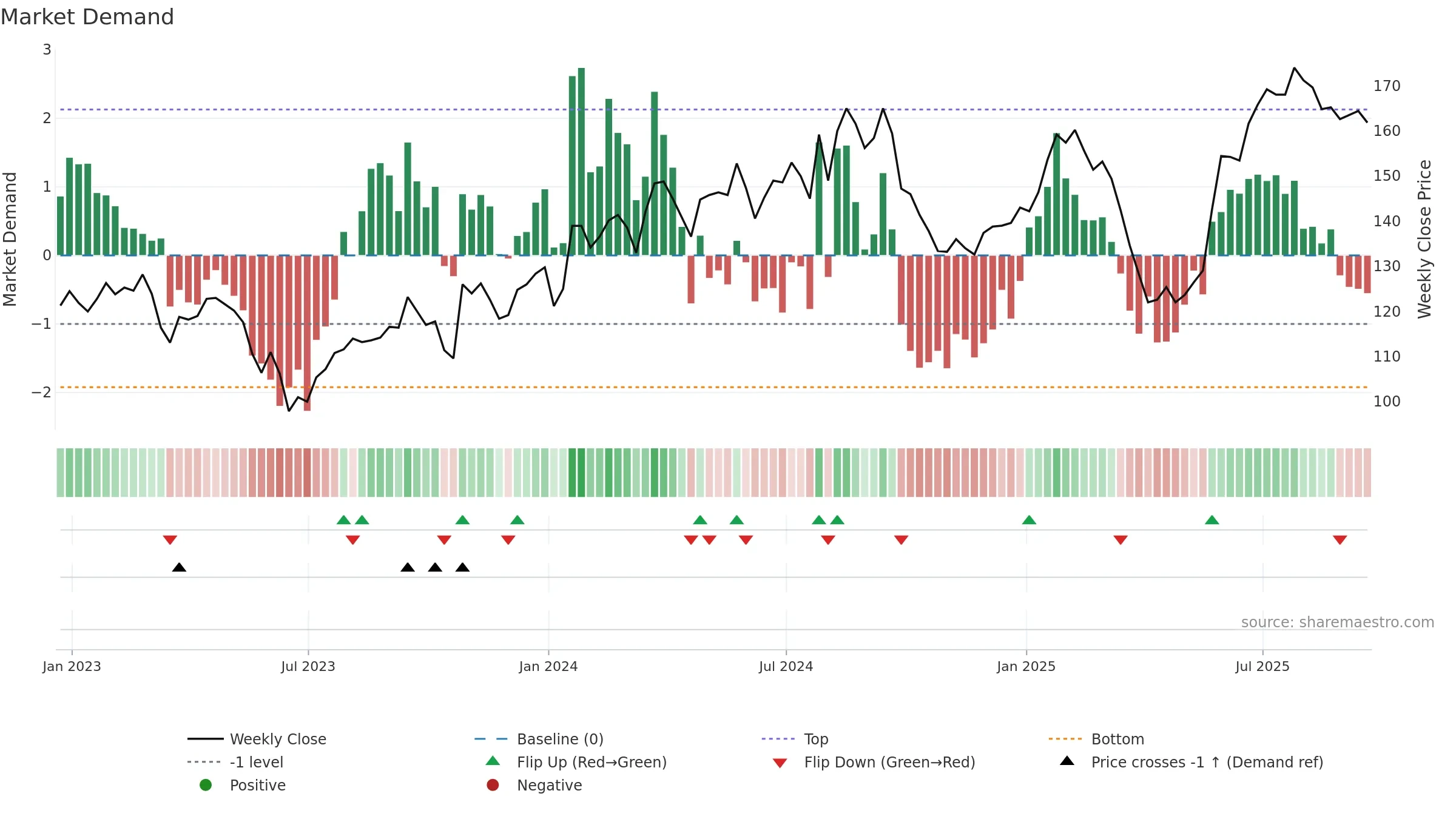Click the Baseline (0) blue dashed legend sample
Viewport: 1456px width, 819px height.
pyautogui.click(x=491, y=739)
